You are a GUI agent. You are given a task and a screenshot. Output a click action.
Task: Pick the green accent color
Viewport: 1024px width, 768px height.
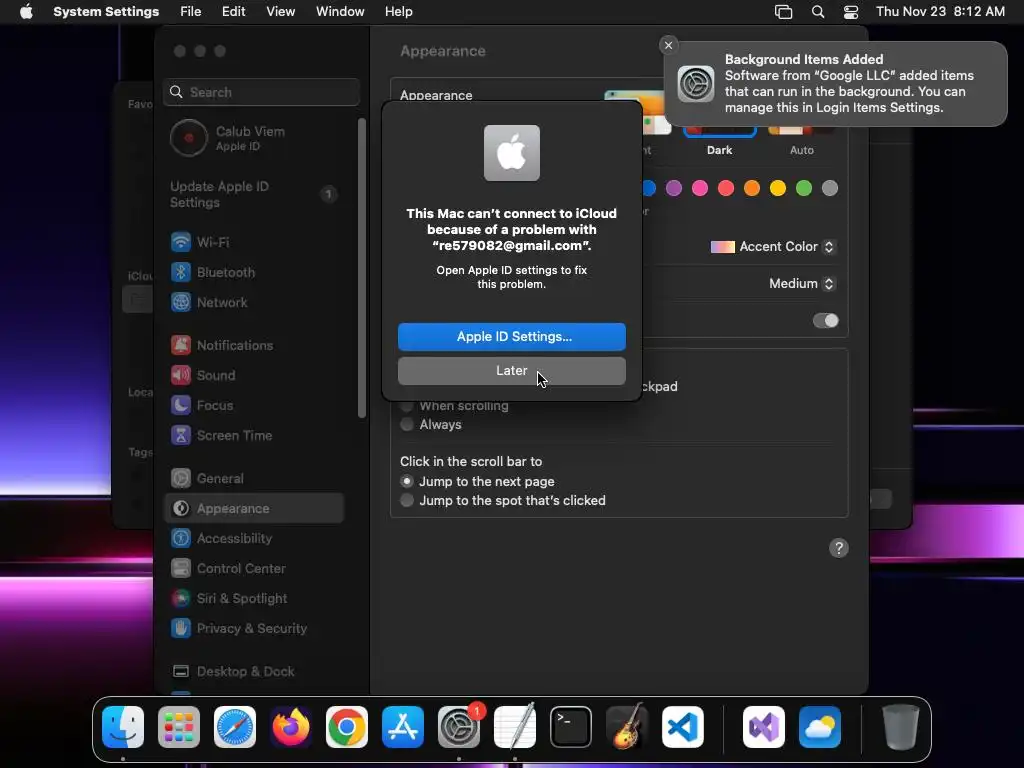[x=804, y=189]
